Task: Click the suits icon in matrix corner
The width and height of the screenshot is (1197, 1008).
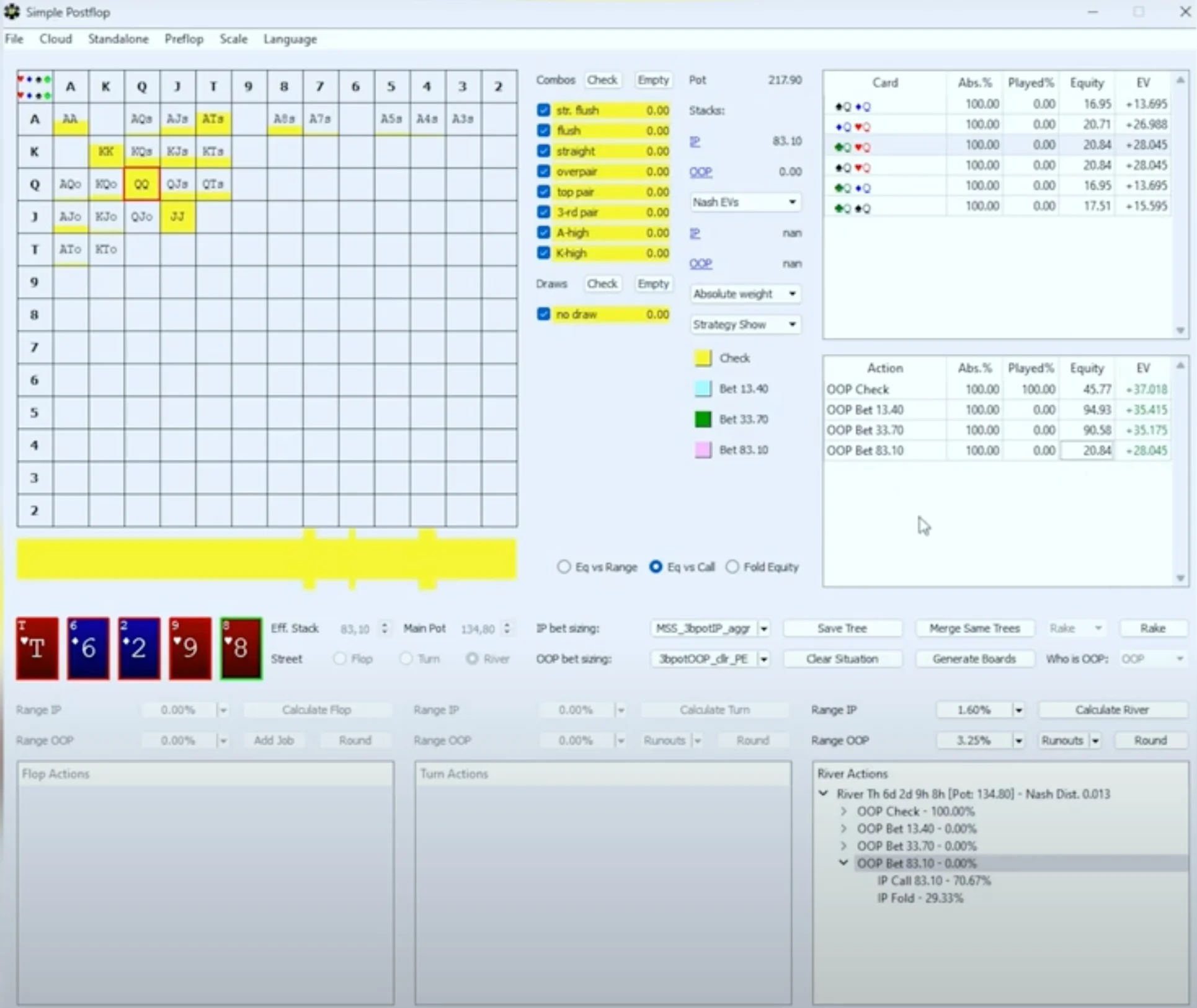Action: click(x=35, y=87)
